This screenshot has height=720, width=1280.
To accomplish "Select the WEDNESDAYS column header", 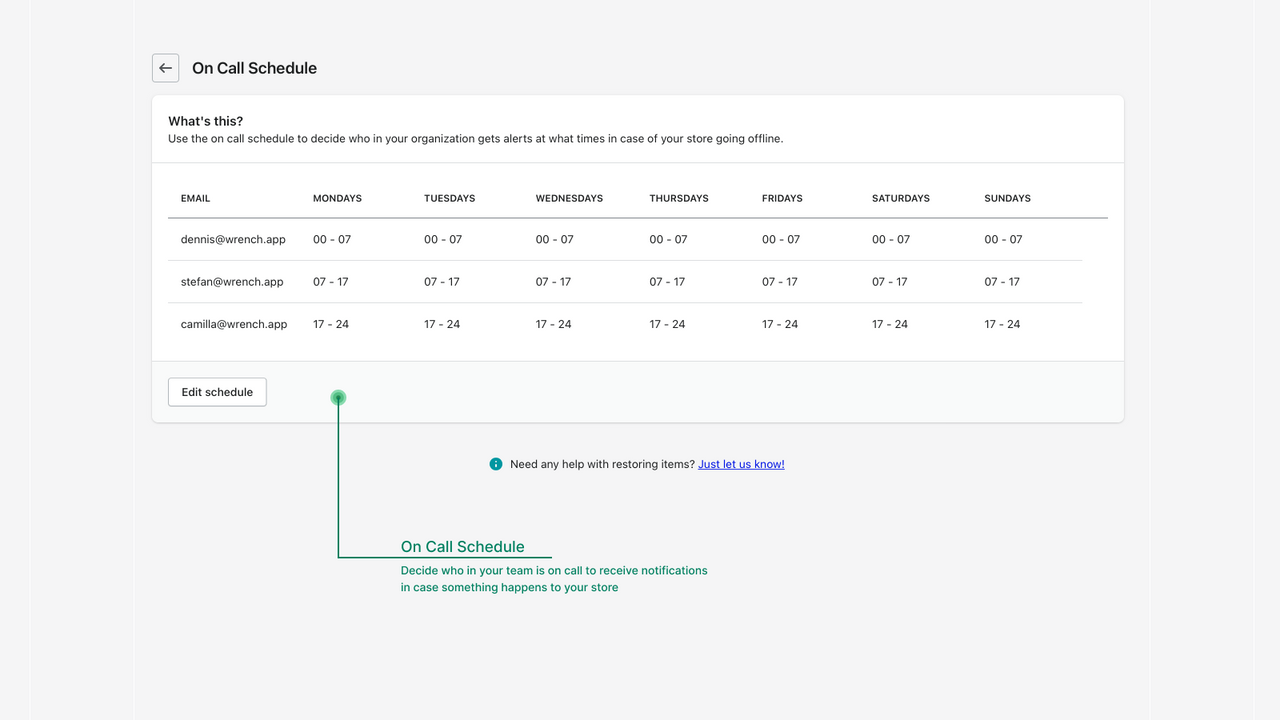I will [569, 198].
